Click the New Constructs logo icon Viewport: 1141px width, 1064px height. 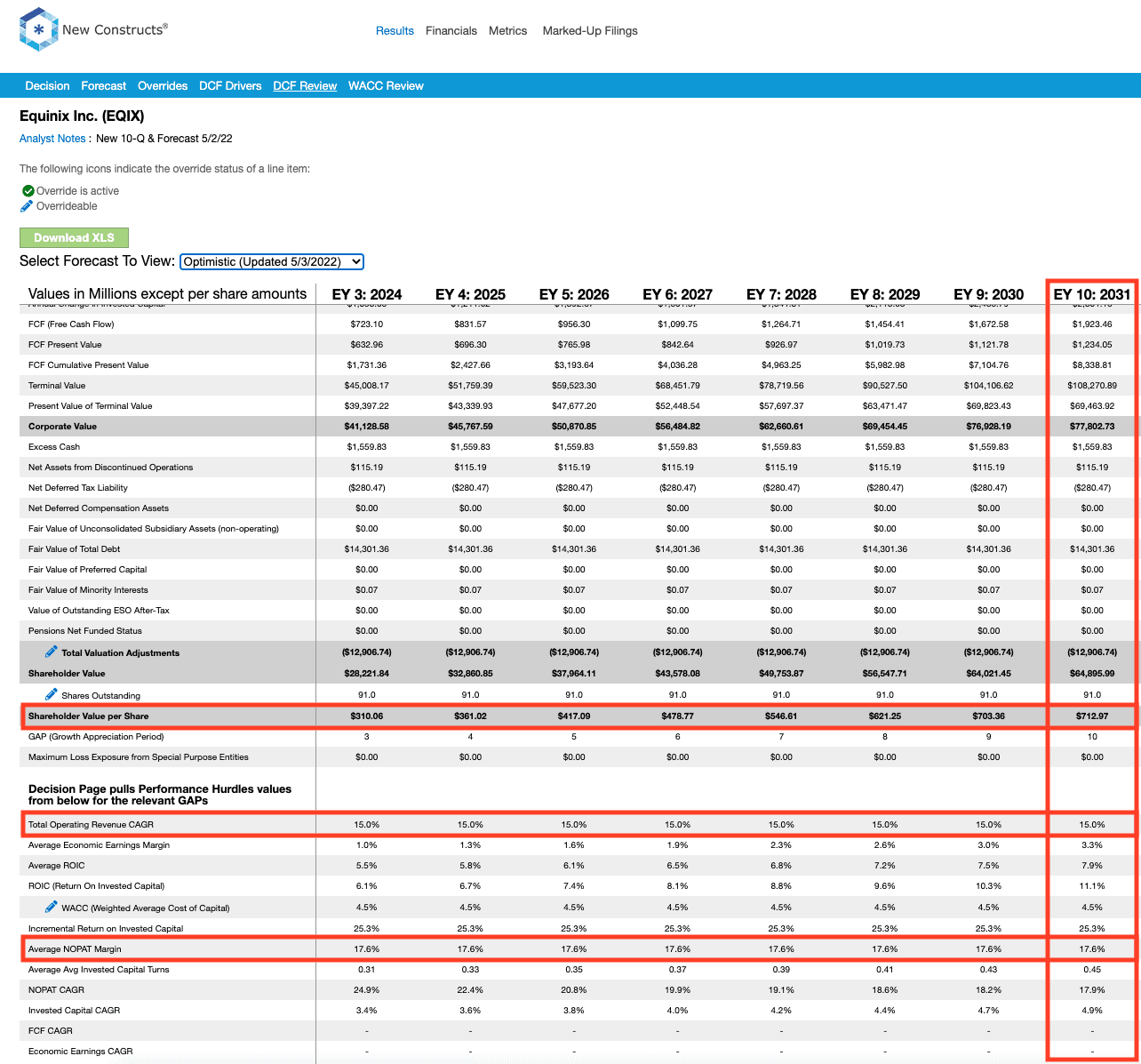(38, 29)
